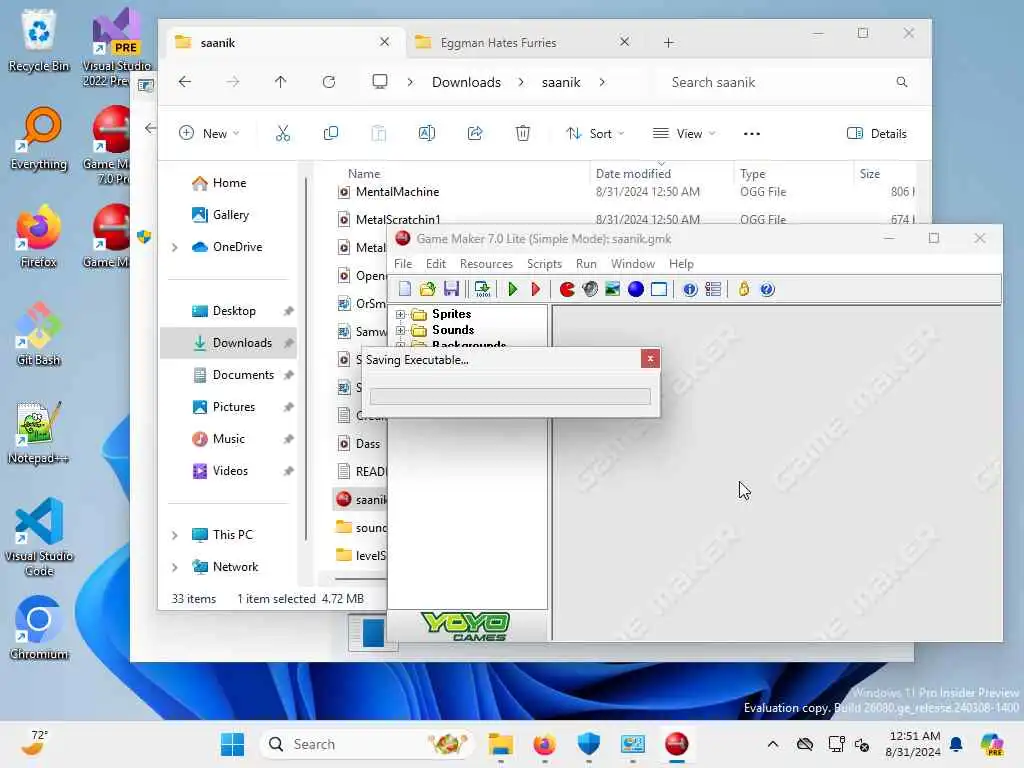Create a sprite with the red Pac-Man icon
The image size is (1024, 768).
(567, 289)
